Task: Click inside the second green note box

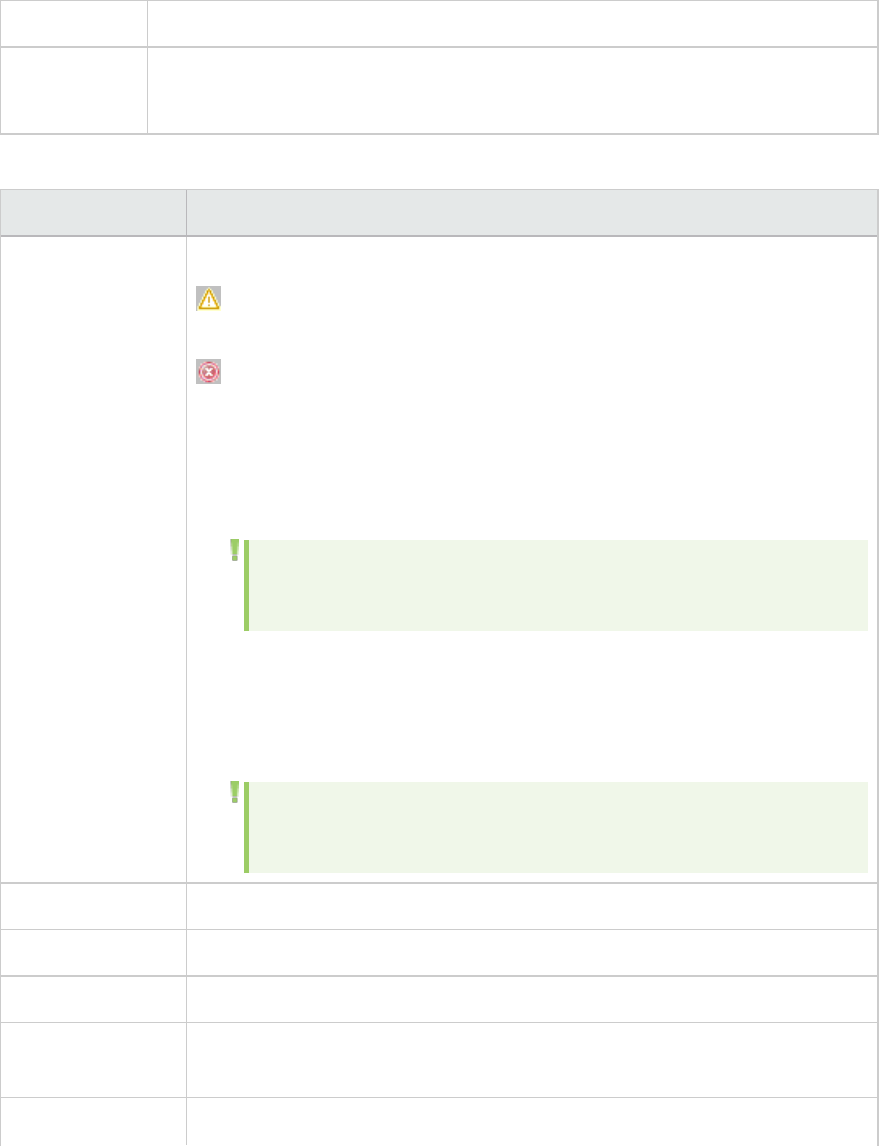Action: pos(558,827)
